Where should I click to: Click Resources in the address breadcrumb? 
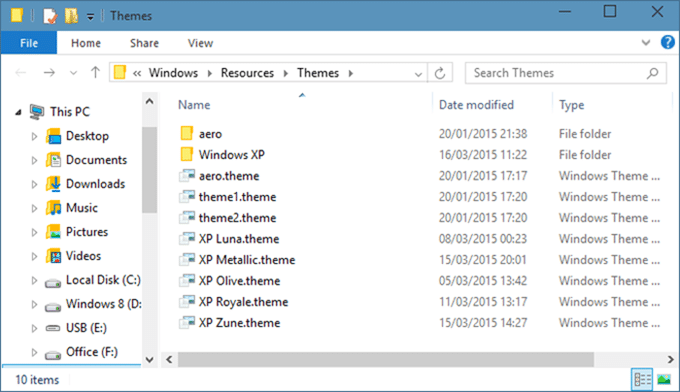247,73
